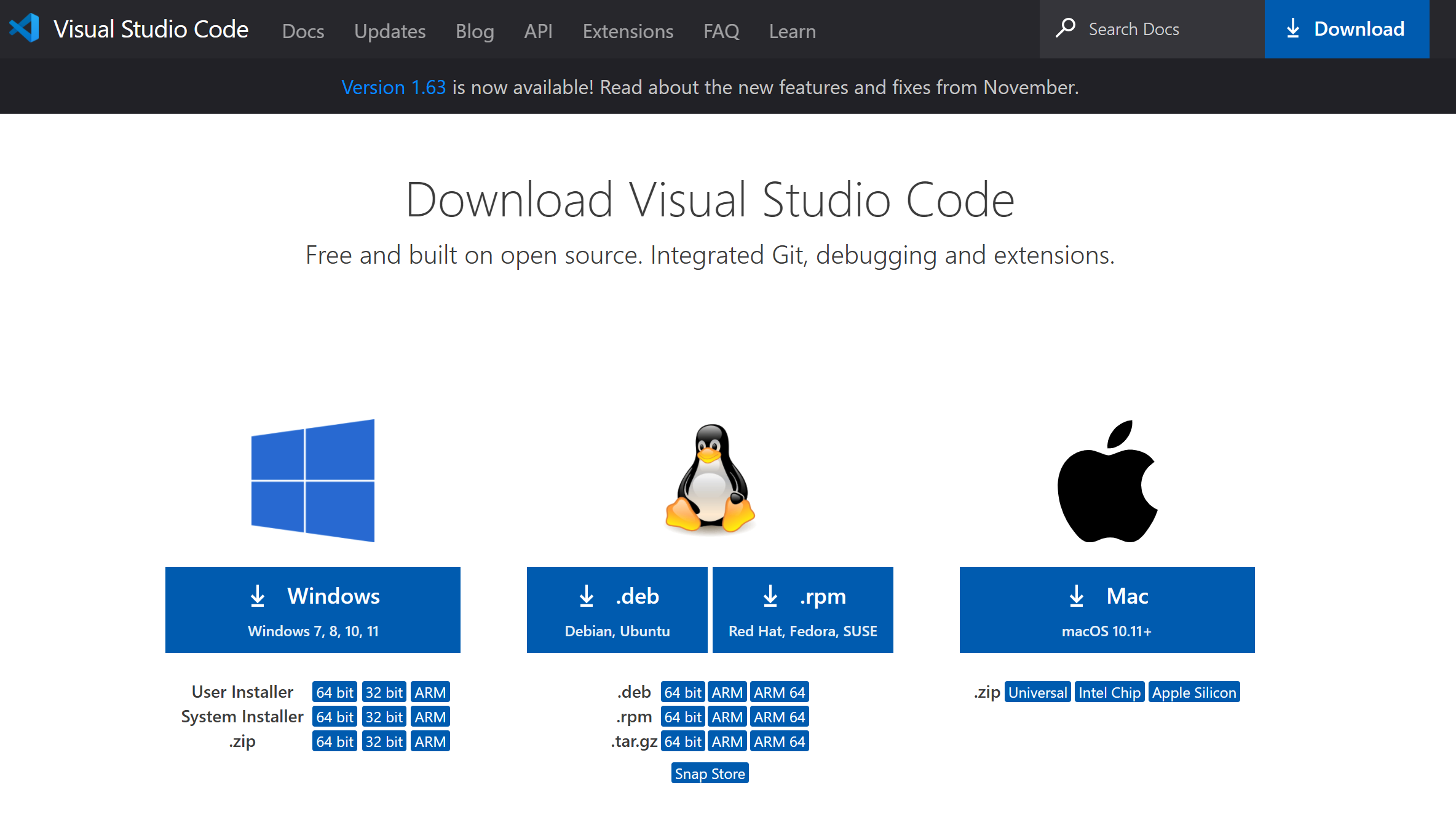Click the ".tar.gz" row label

click(634, 742)
